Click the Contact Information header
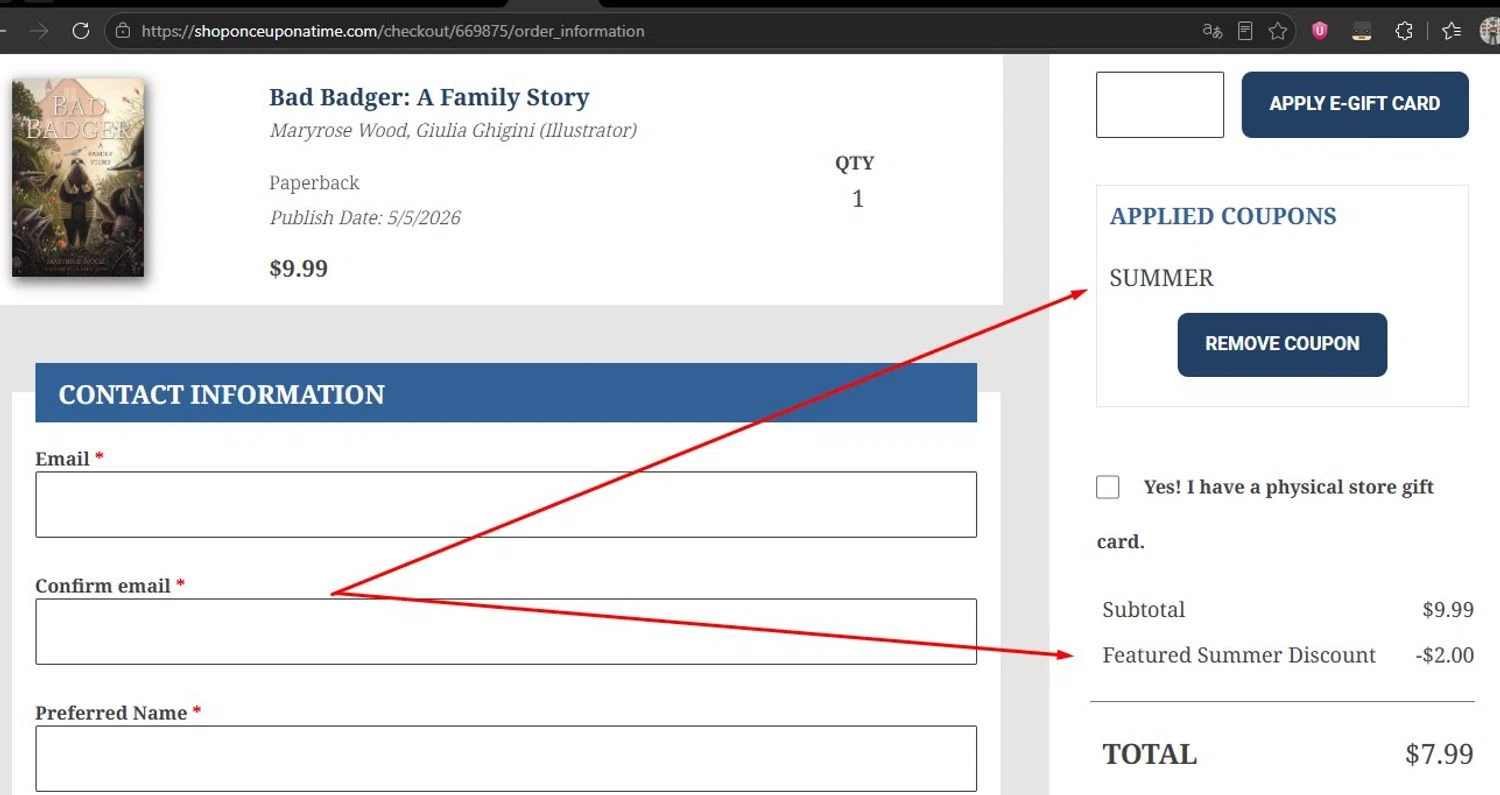Image resolution: width=1500 pixels, height=795 pixels. pyautogui.click(x=506, y=393)
